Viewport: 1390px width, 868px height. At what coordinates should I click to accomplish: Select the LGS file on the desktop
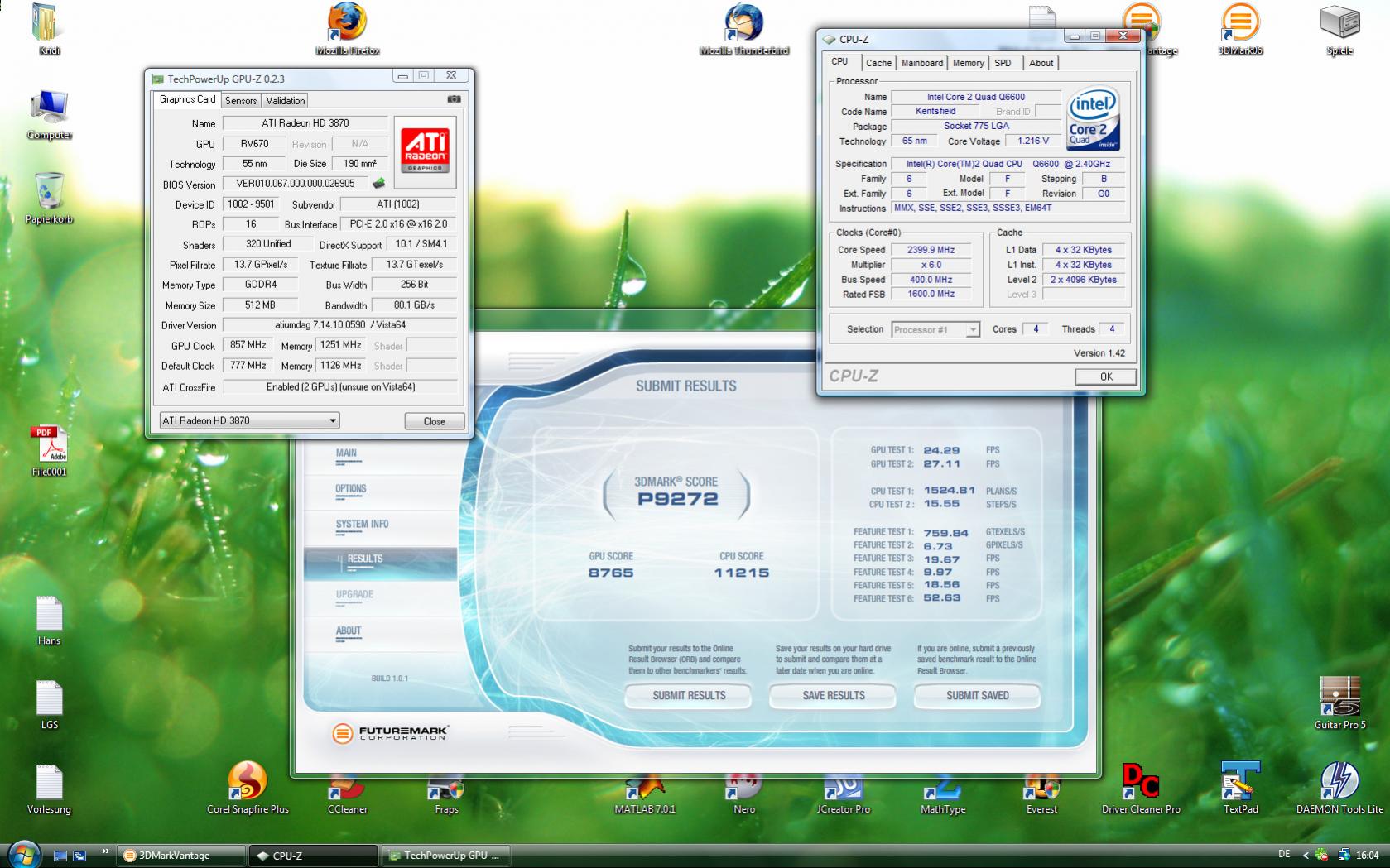pos(50,705)
